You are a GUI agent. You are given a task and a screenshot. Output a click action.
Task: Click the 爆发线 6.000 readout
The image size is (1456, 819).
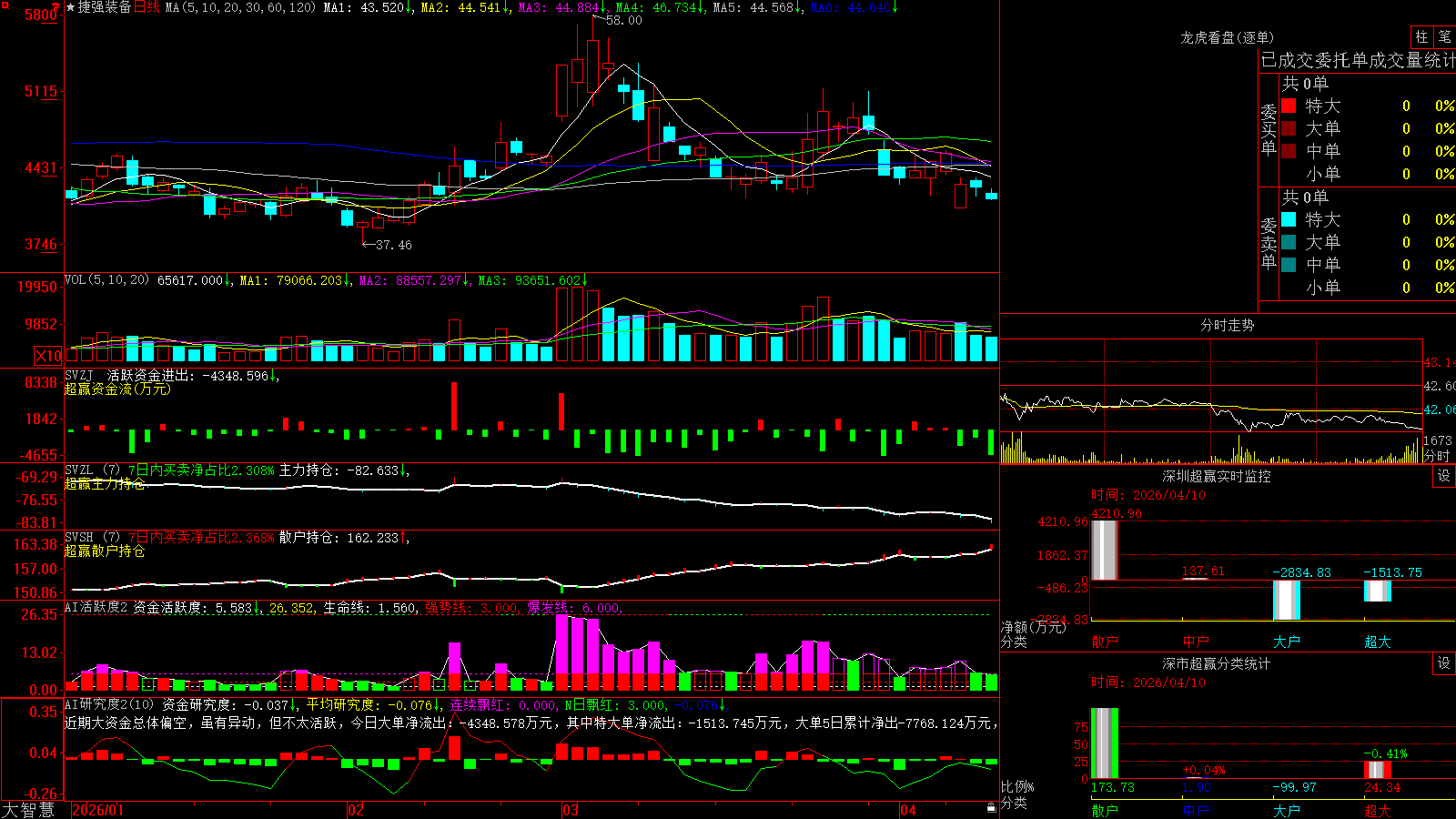pyautogui.click(x=573, y=607)
